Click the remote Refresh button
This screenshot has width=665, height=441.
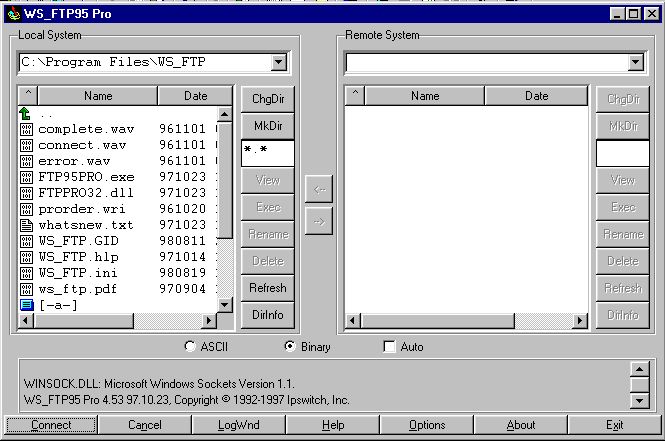[x=623, y=288]
